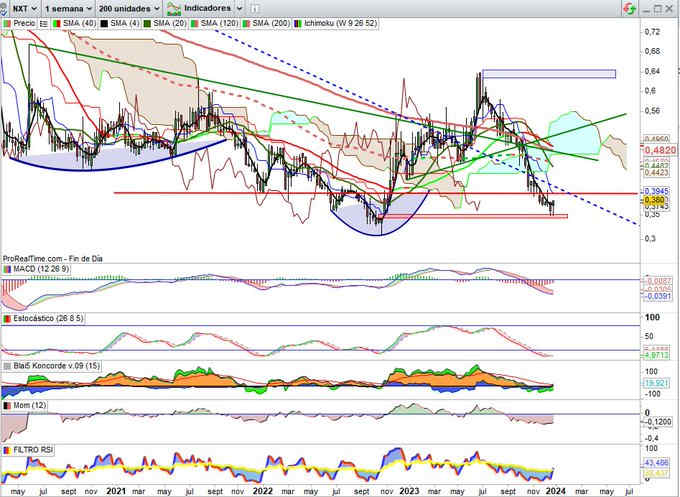Open Blai5 Koncorde v.09 (15) label

tap(56, 366)
